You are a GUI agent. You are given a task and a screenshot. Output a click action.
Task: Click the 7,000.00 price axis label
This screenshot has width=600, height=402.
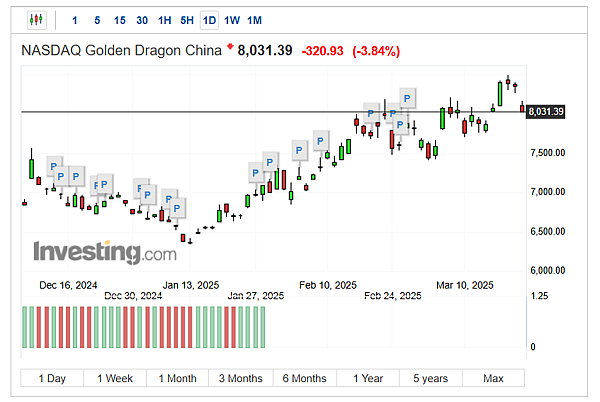pos(548,192)
